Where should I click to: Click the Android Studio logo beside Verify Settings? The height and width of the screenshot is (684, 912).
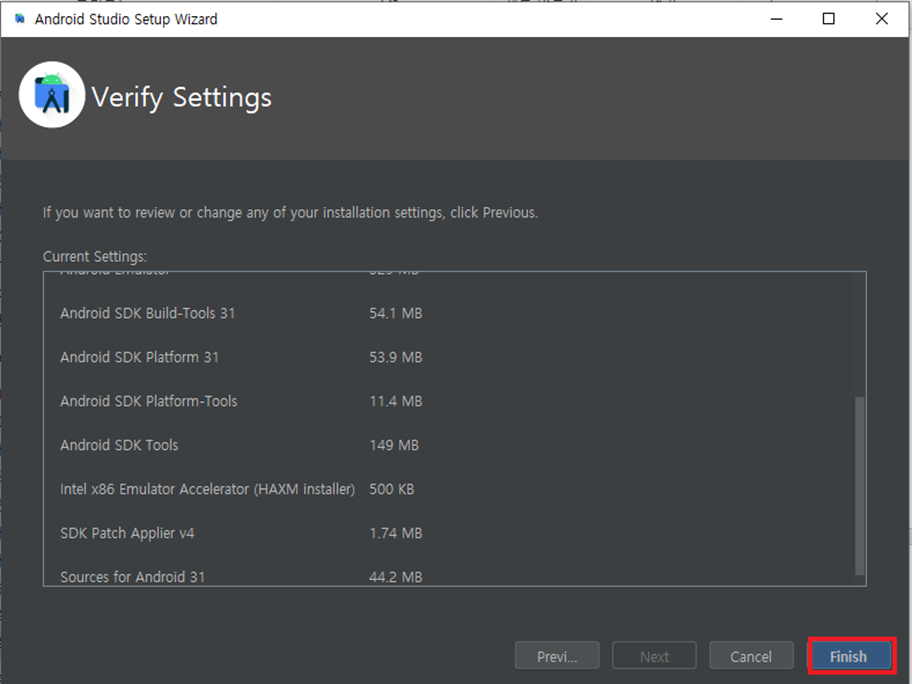[x=52, y=95]
